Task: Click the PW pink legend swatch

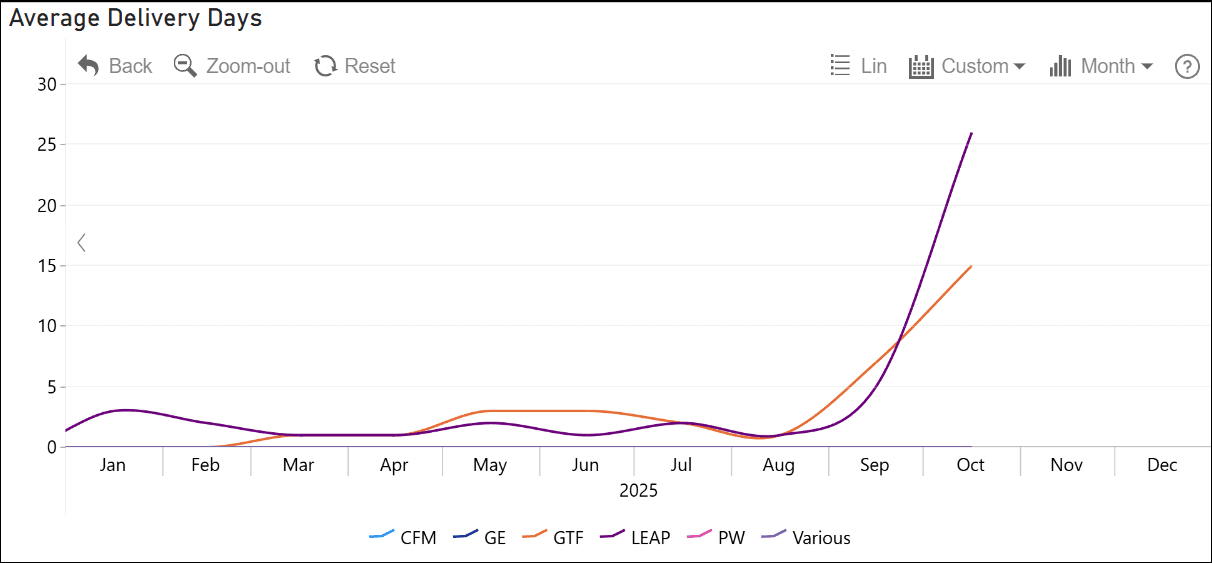Action: coord(701,537)
